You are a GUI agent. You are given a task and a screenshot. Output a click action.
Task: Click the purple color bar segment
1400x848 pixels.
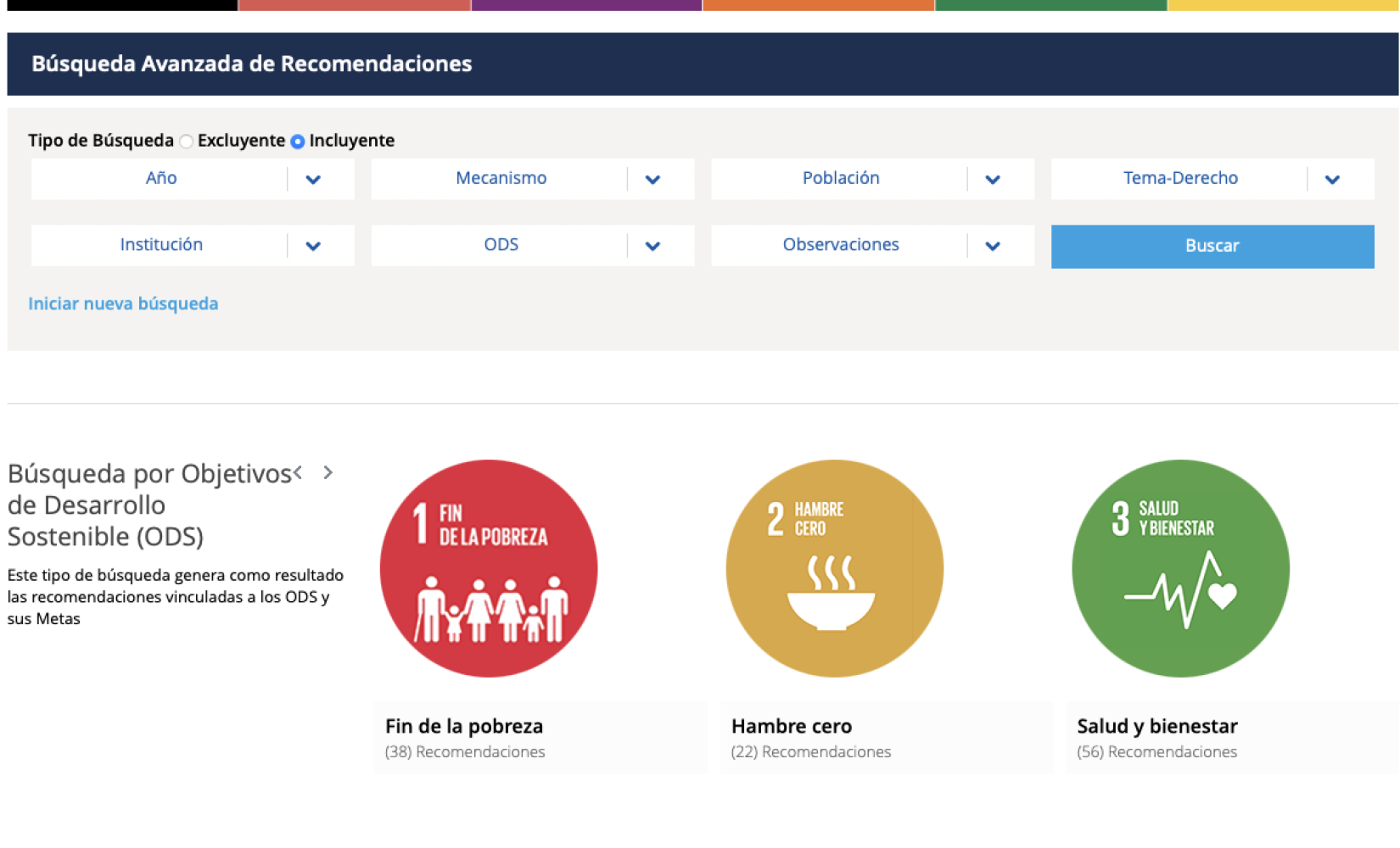tap(586, 5)
